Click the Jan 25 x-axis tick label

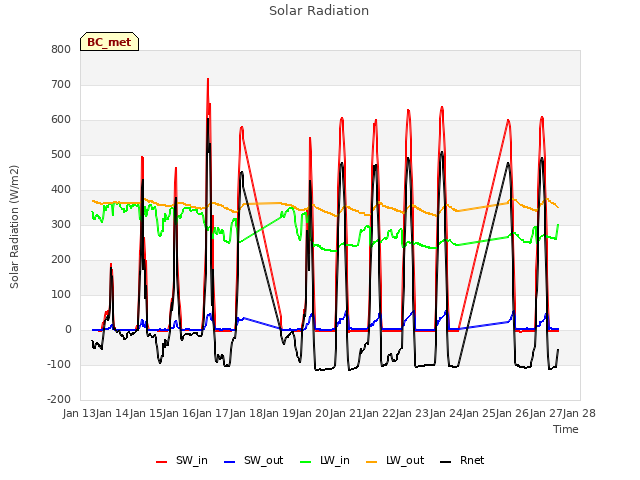tap(479, 413)
